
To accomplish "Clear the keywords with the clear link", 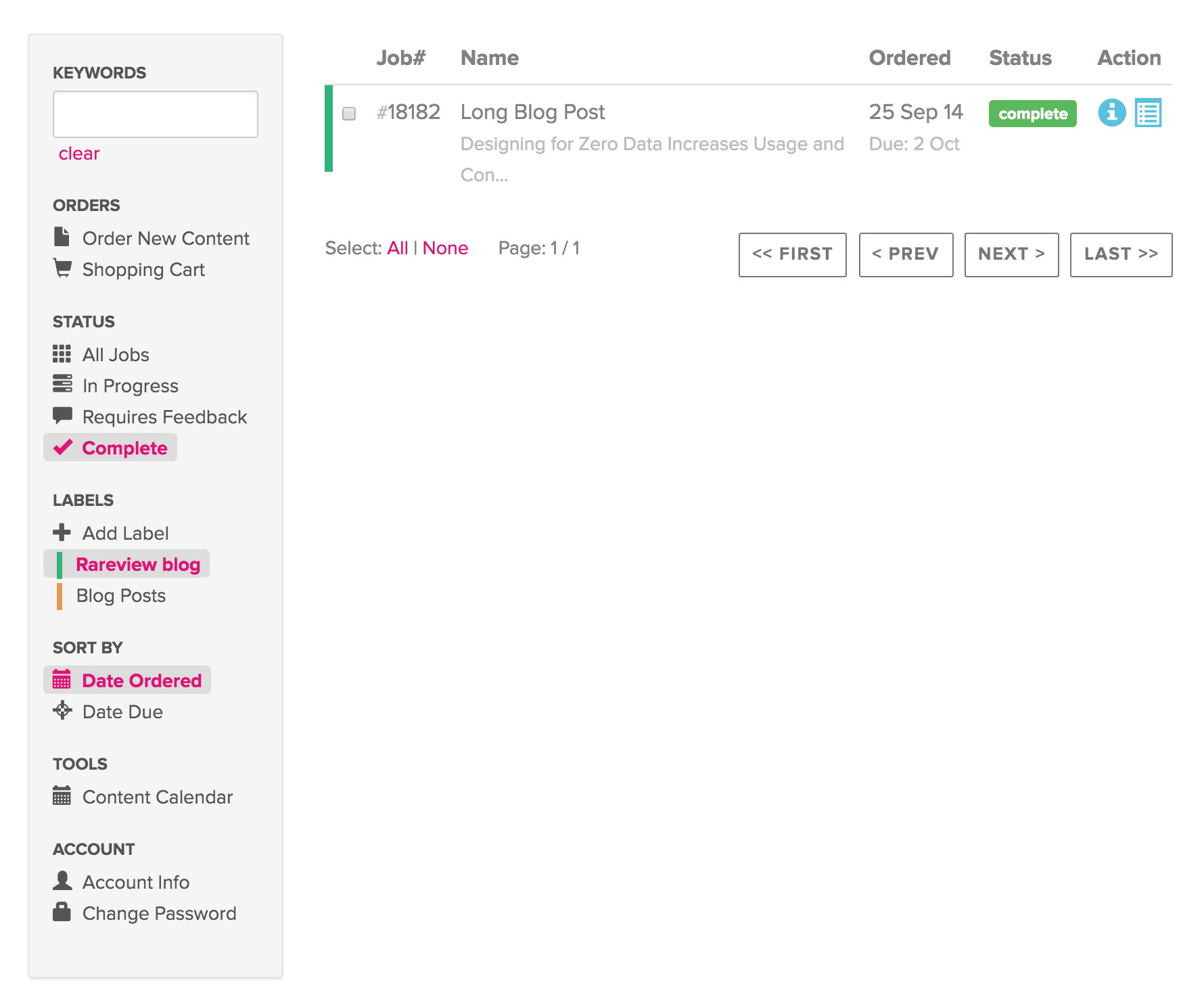I will [x=79, y=154].
